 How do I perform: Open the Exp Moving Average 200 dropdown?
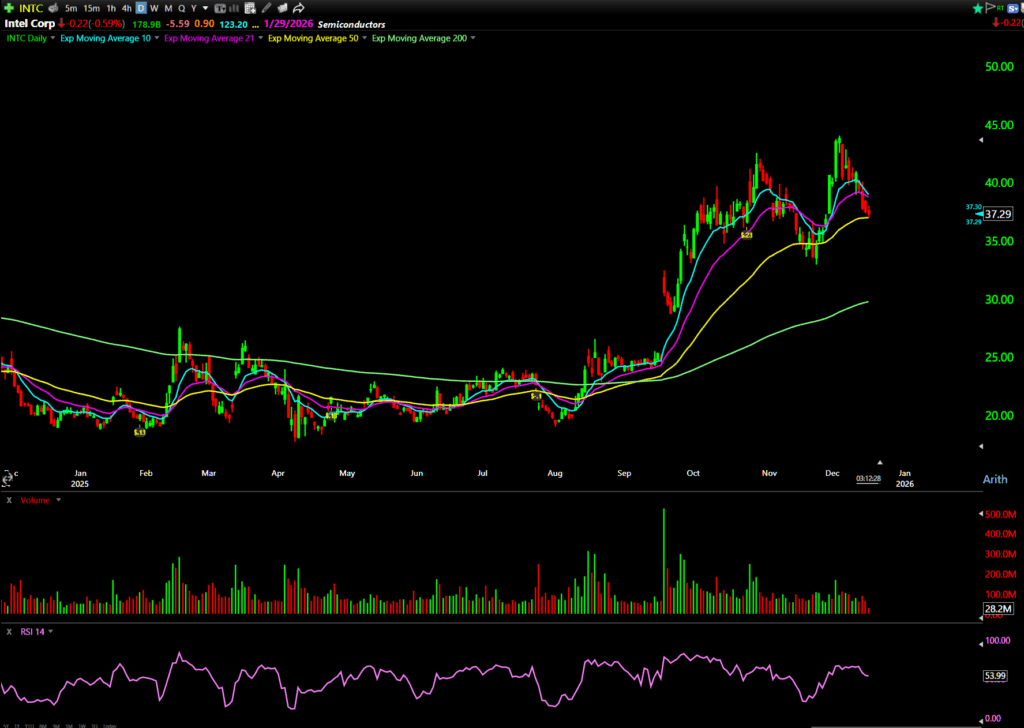tap(473, 38)
